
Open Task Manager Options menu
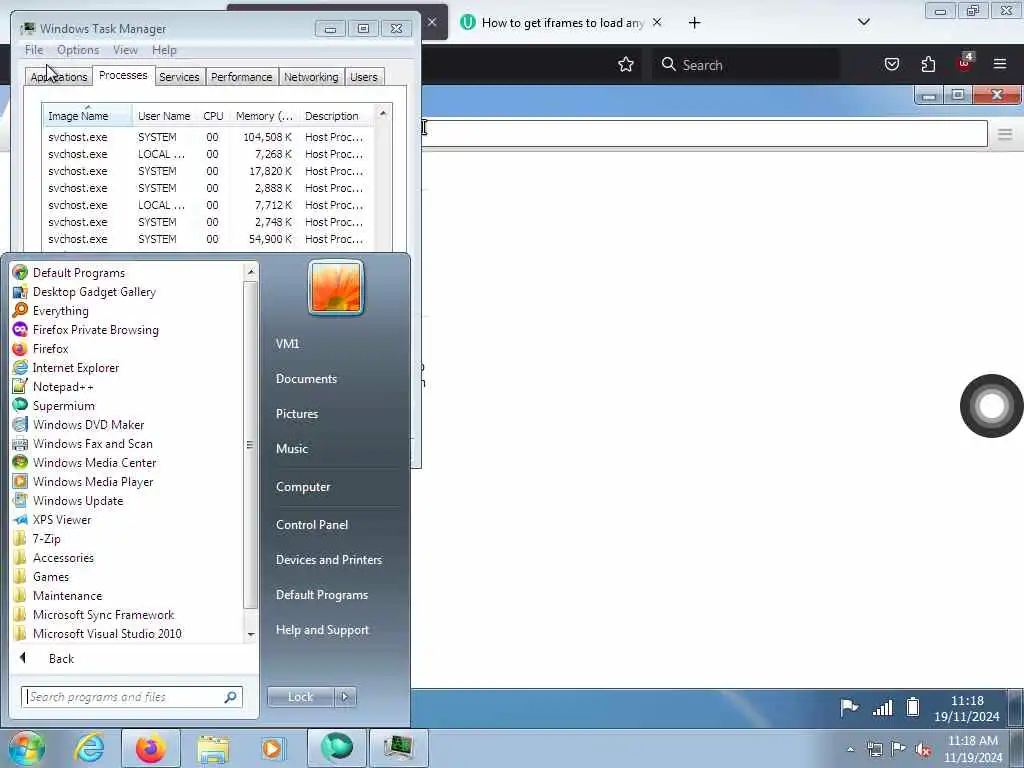[x=78, y=50]
